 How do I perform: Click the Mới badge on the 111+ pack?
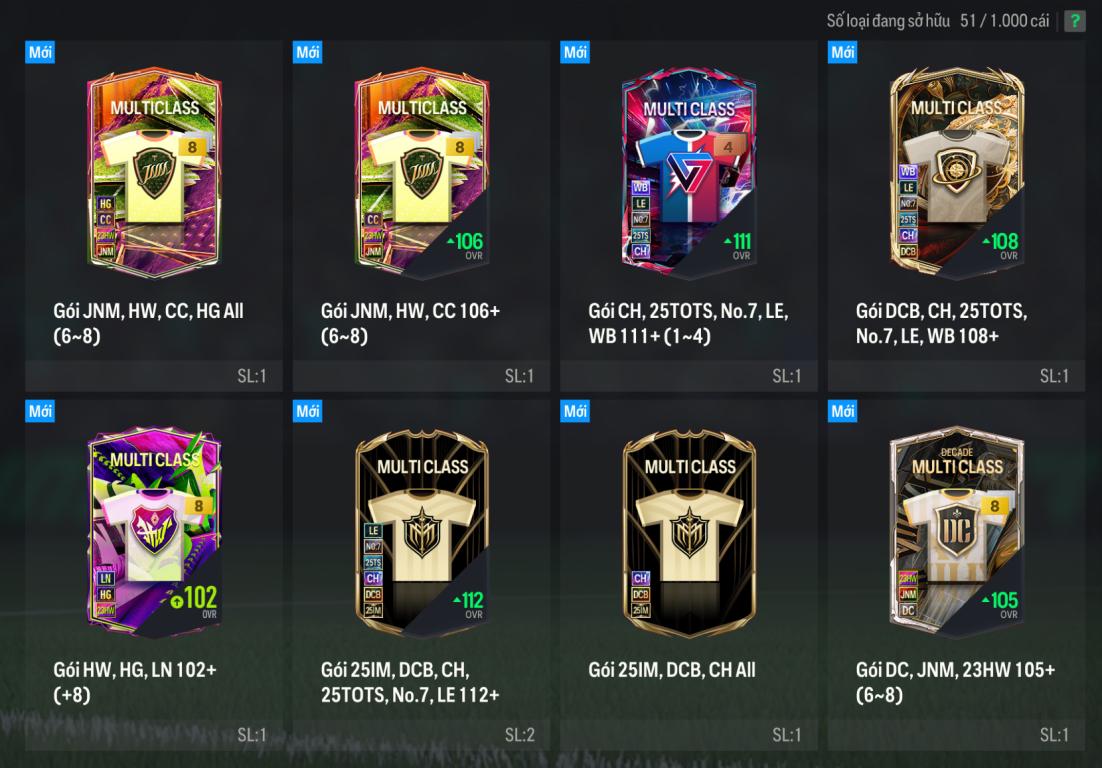point(575,52)
